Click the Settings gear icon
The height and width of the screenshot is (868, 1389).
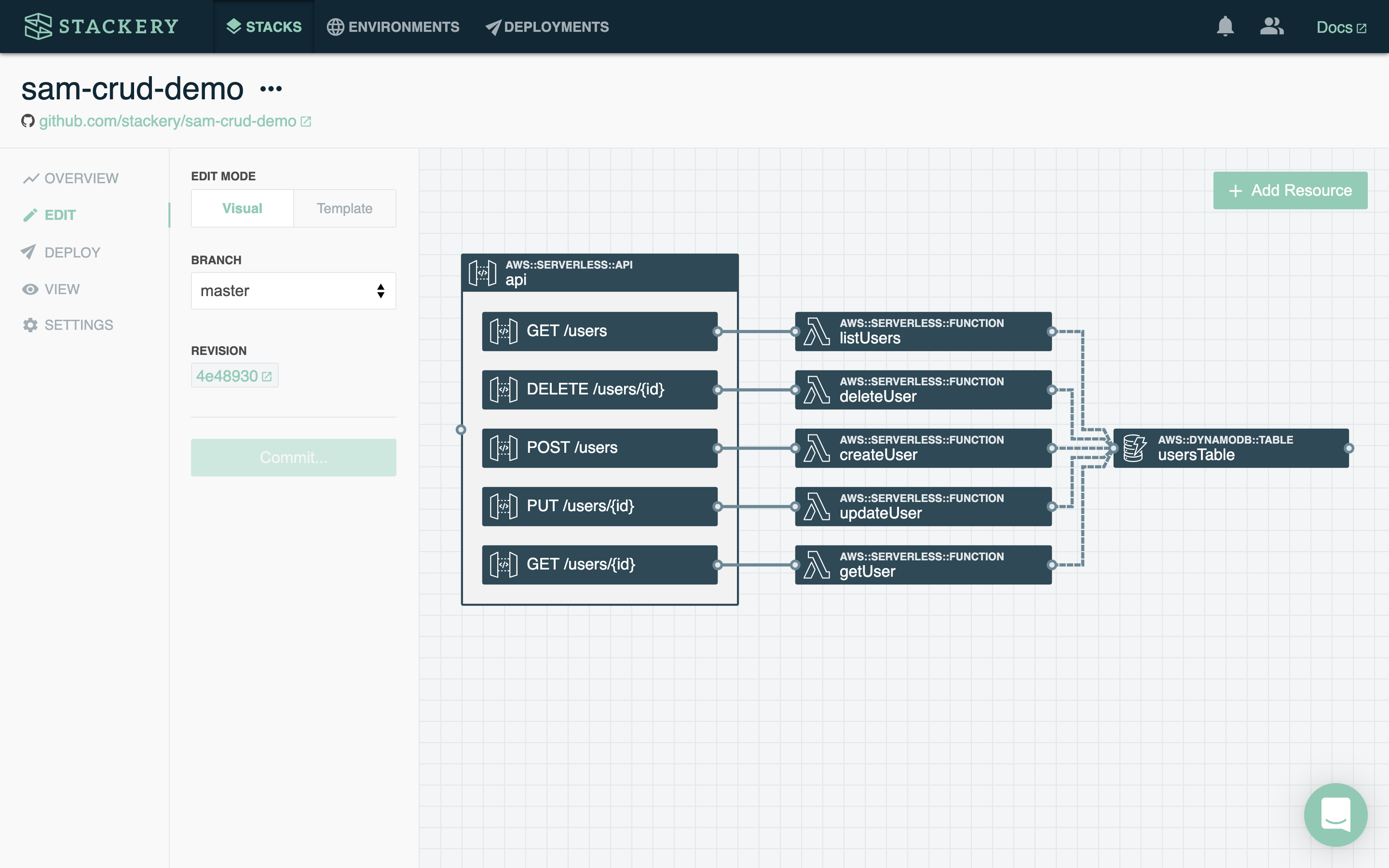(30, 325)
